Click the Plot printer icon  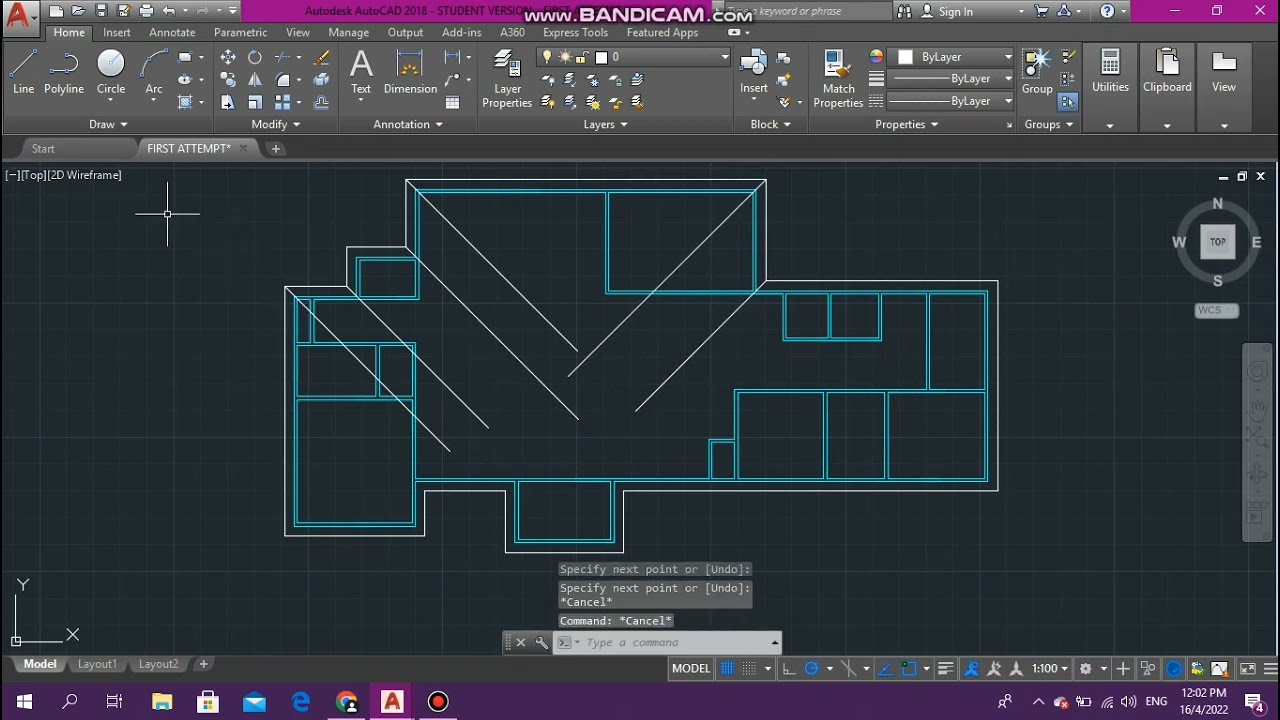coord(146,11)
